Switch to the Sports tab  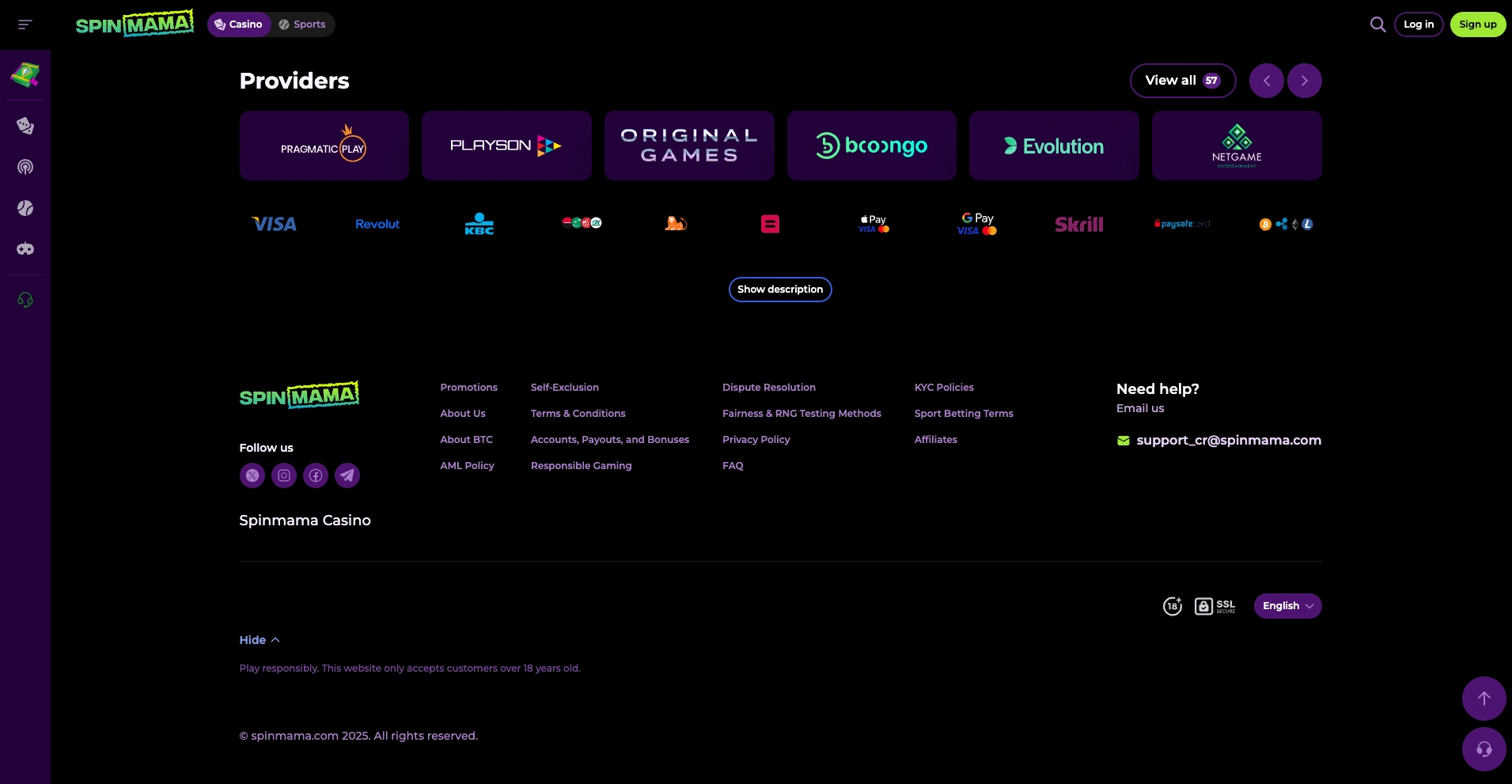pos(301,25)
